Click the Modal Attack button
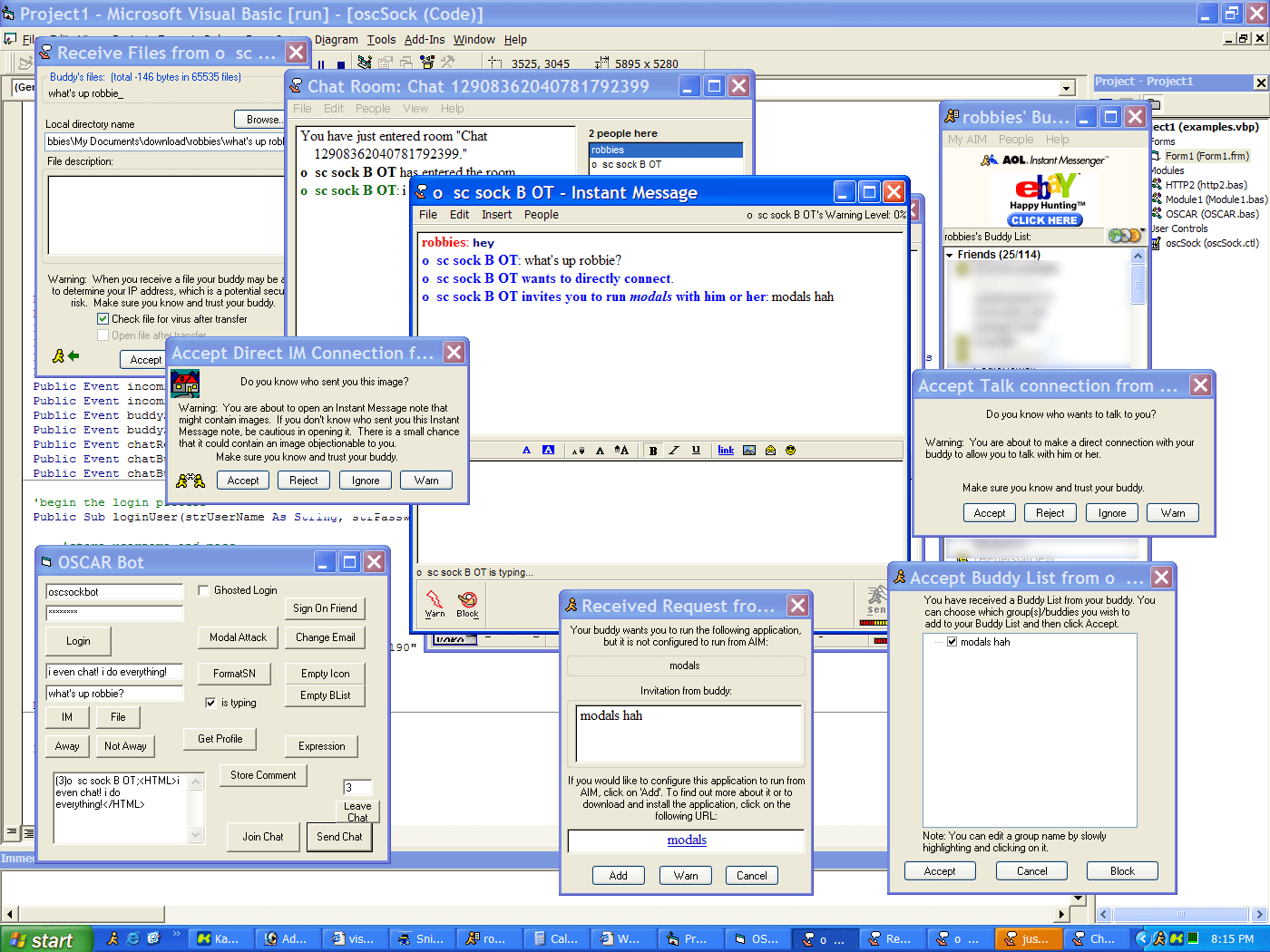 point(238,637)
